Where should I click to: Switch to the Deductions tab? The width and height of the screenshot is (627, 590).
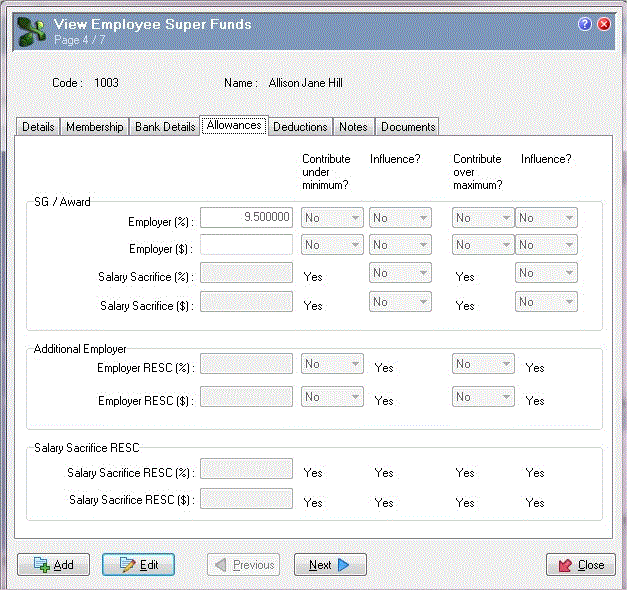[300, 127]
